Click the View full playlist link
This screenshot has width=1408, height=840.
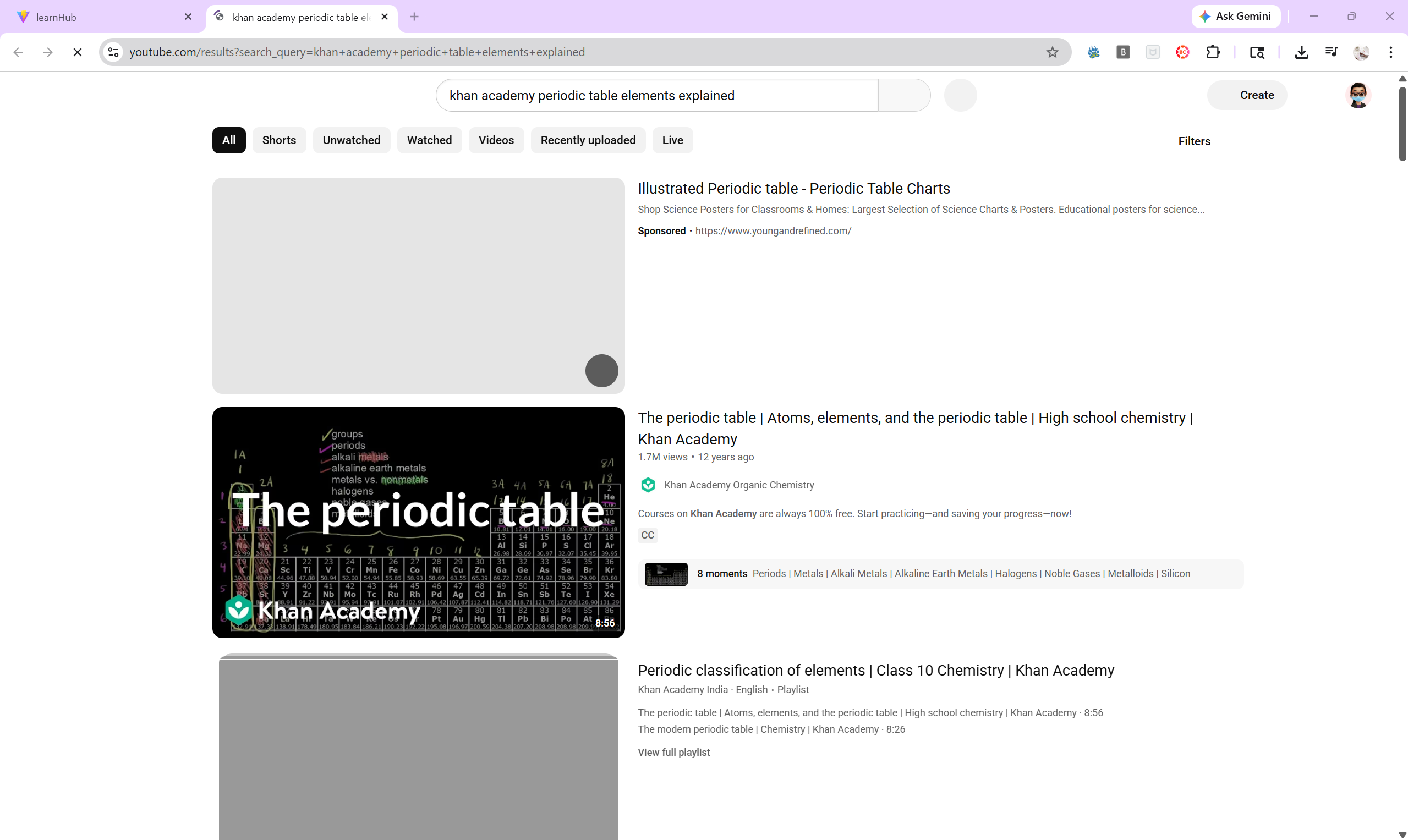(673, 753)
